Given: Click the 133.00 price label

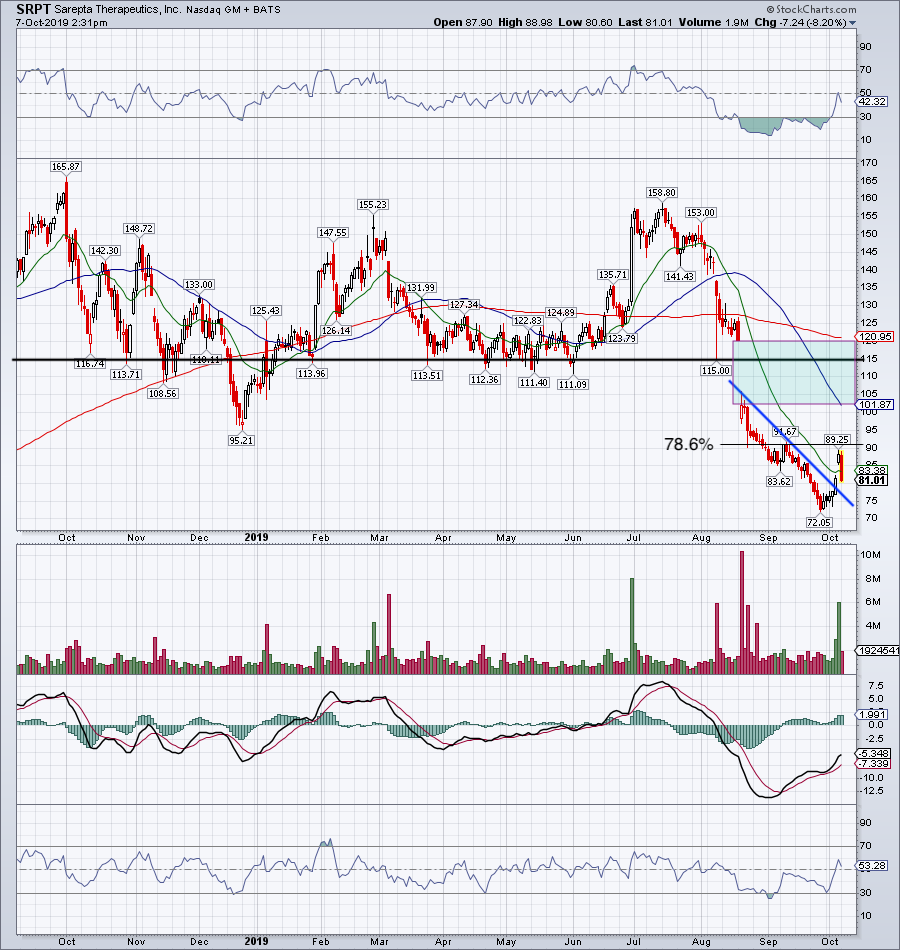Looking at the screenshot, I should (x=198, y=284).
